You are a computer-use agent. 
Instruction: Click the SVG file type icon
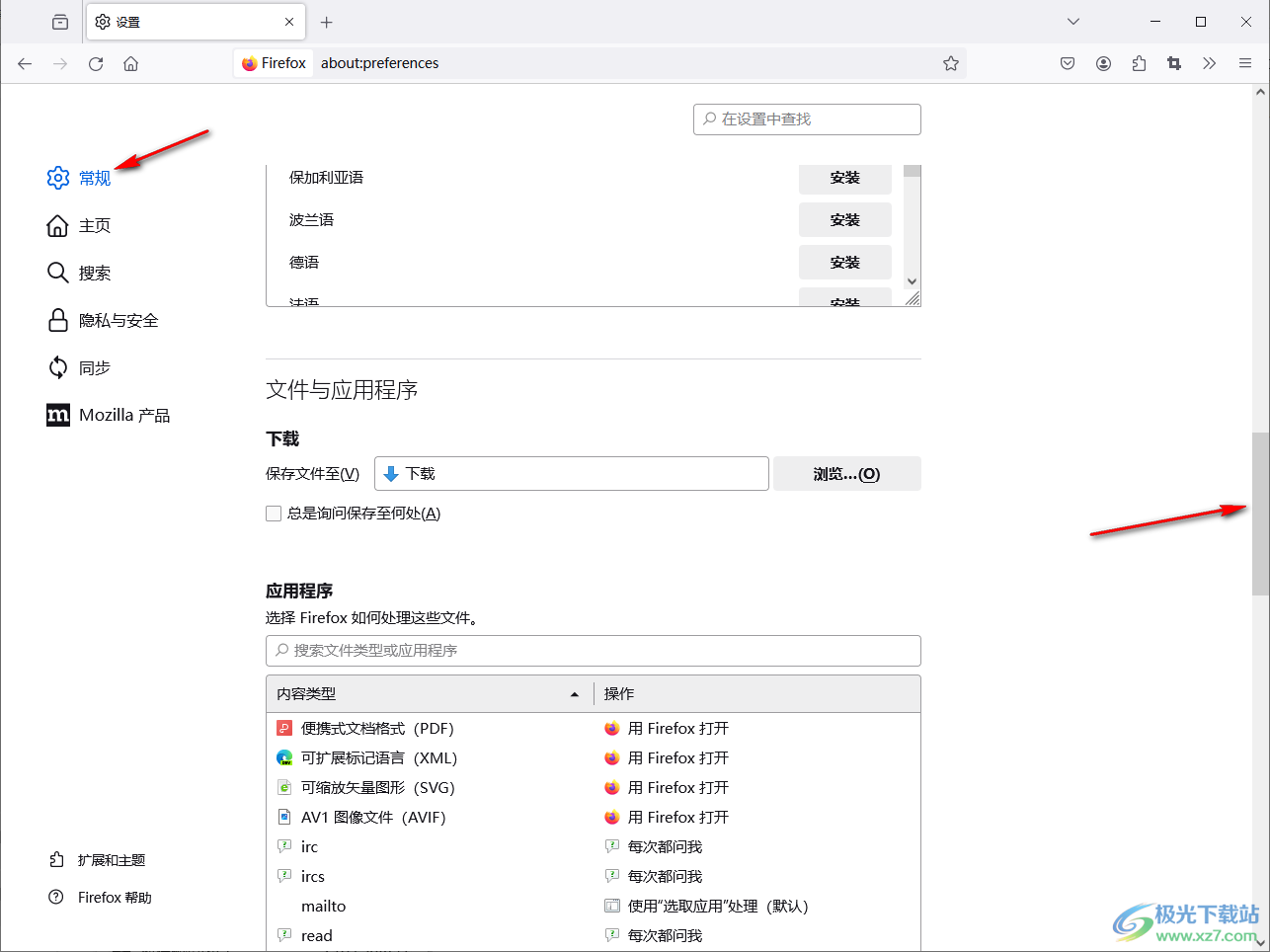pos(284,788)
